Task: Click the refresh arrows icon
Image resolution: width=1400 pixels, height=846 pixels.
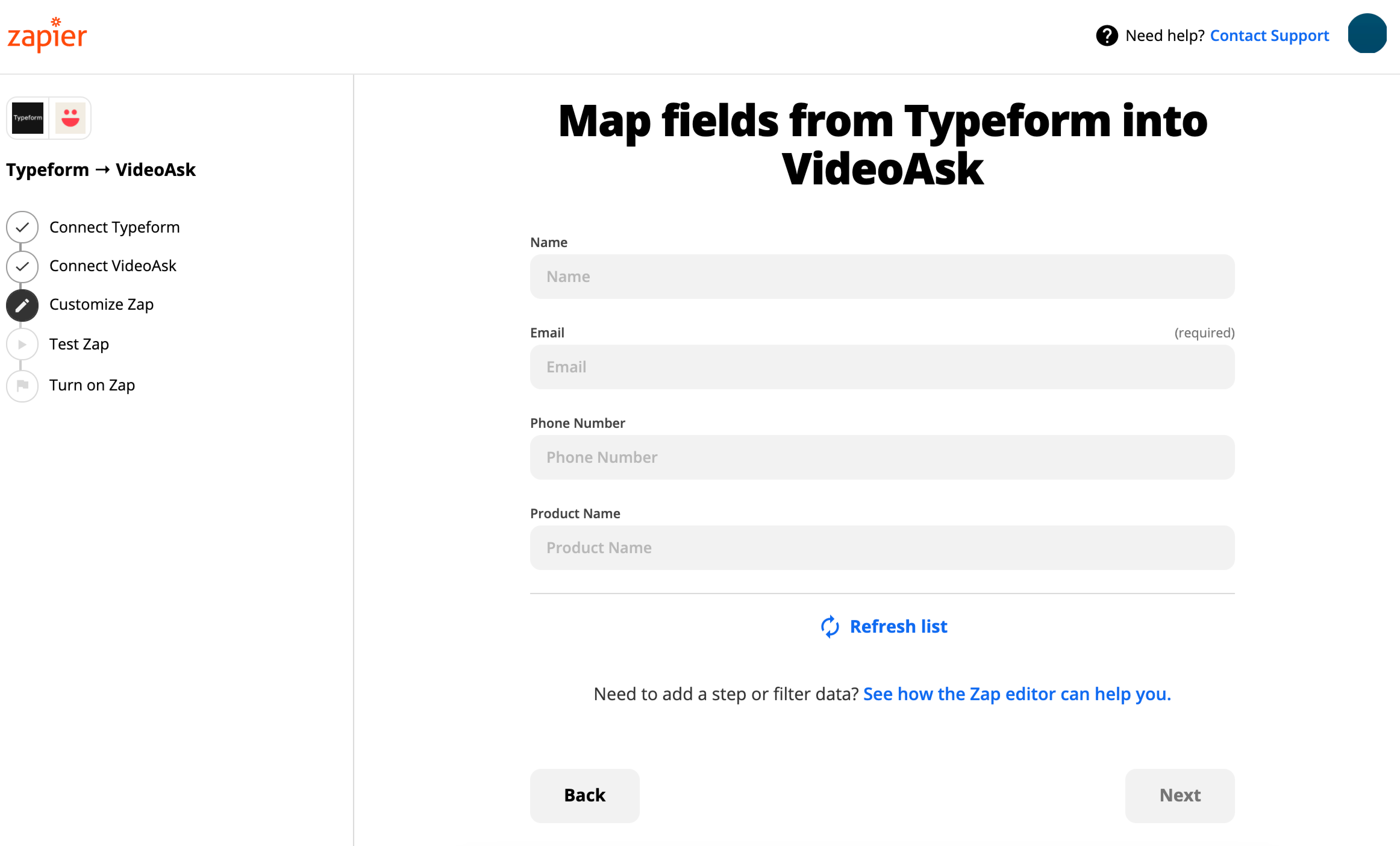Action: [830, 627]
